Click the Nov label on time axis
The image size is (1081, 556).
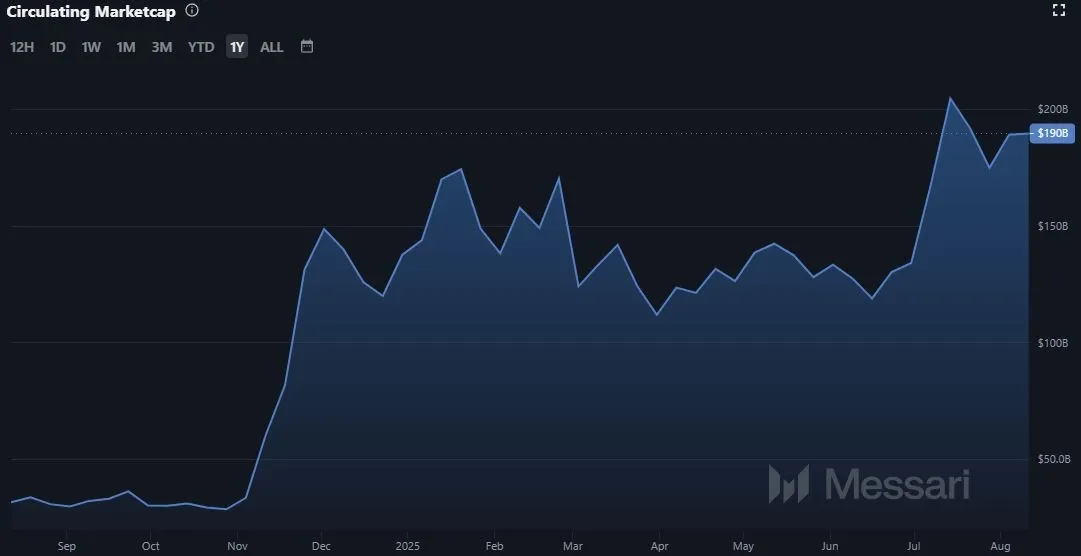tap(237, 546)
